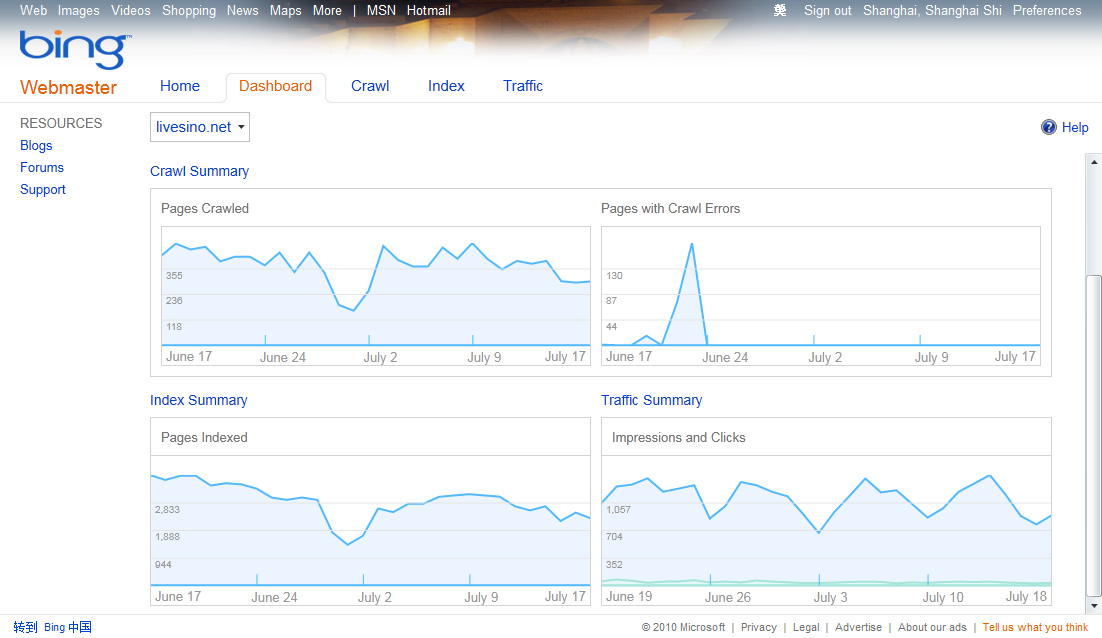
Task: Click the Impressions and Clicks title
Action: [x=678, y=437]
